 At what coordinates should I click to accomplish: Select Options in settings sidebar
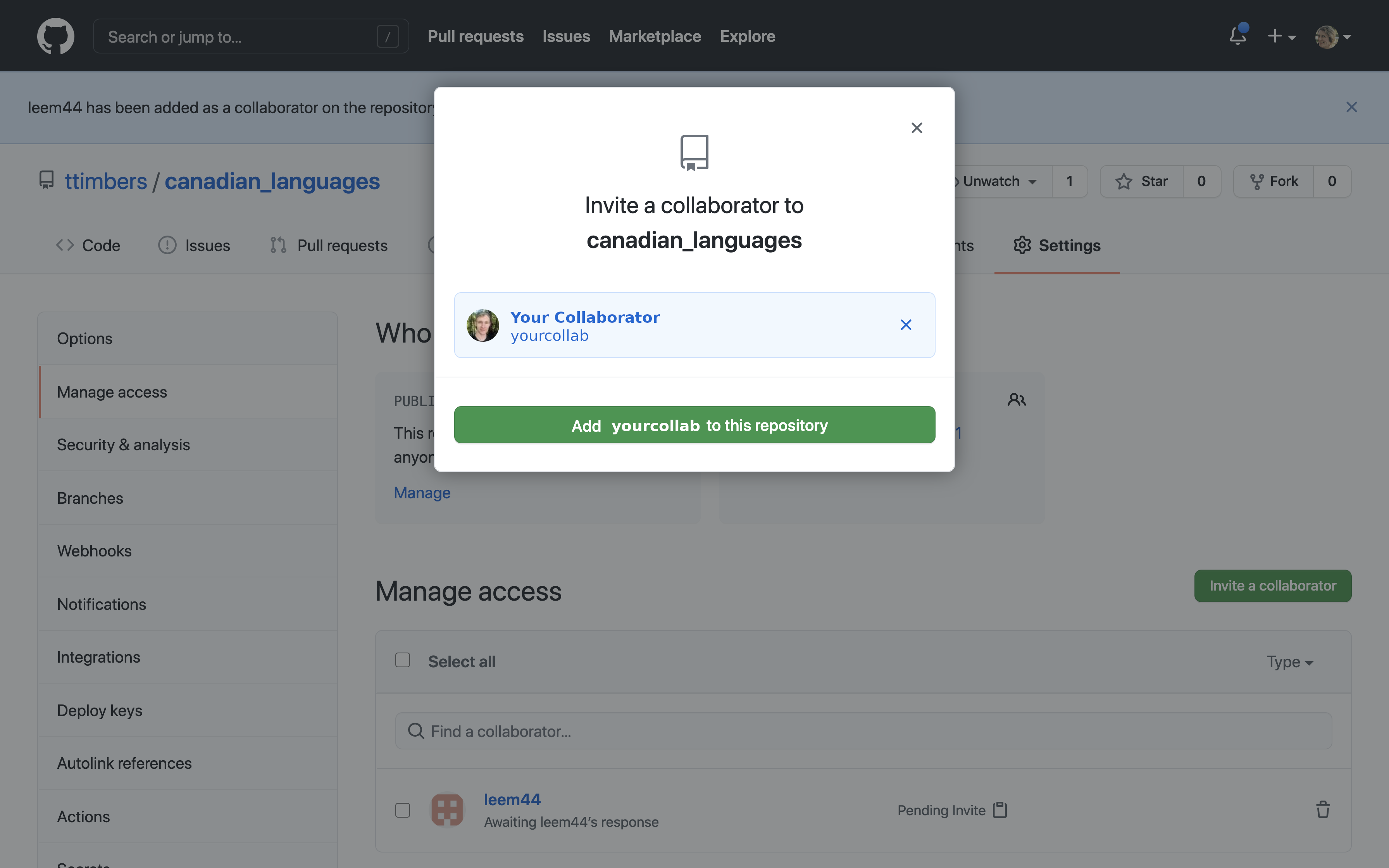pos(188,339)
